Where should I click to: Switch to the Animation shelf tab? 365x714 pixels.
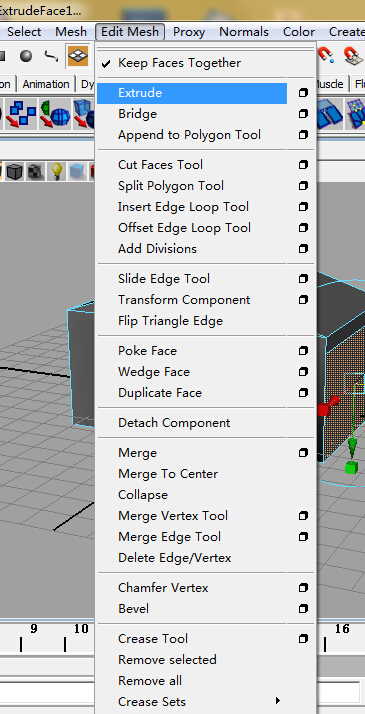(x=46, y=84)
